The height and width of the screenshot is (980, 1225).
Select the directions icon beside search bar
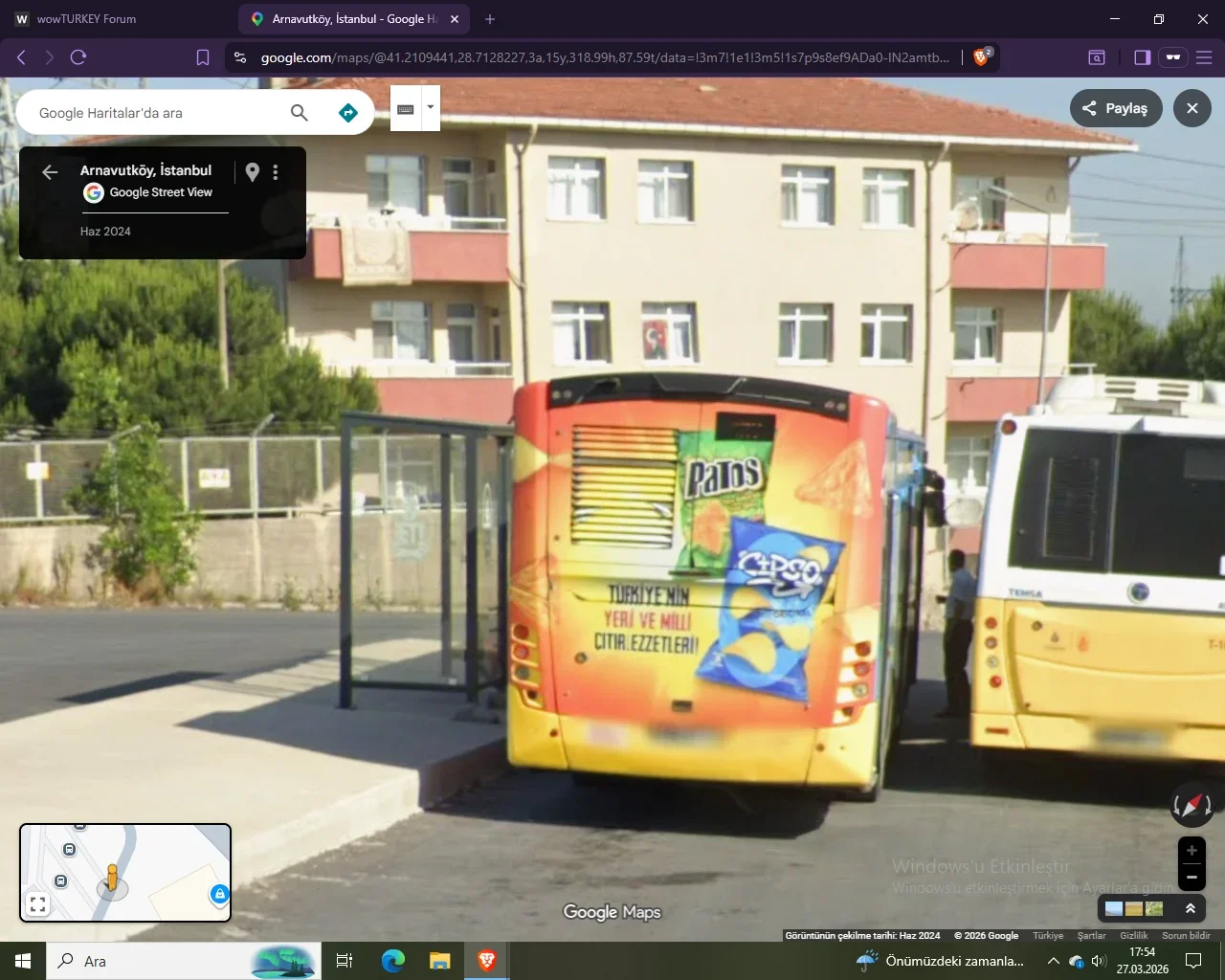pos(347,112)
